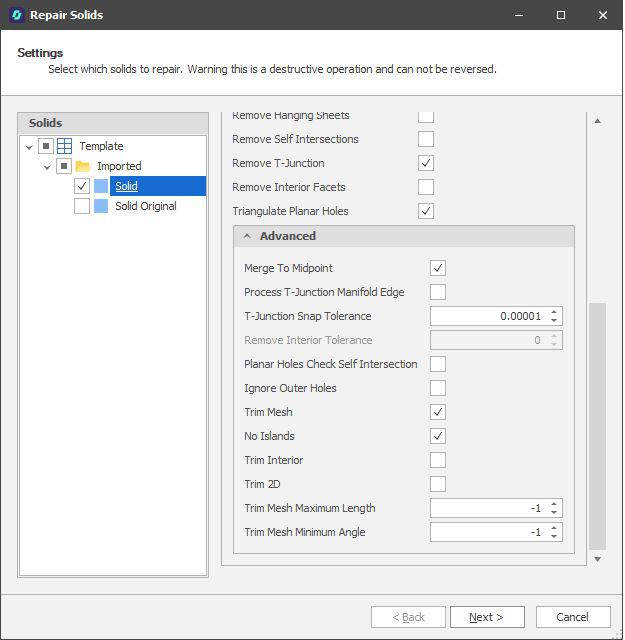Click the blue swatch beside Solid Original

101,206
